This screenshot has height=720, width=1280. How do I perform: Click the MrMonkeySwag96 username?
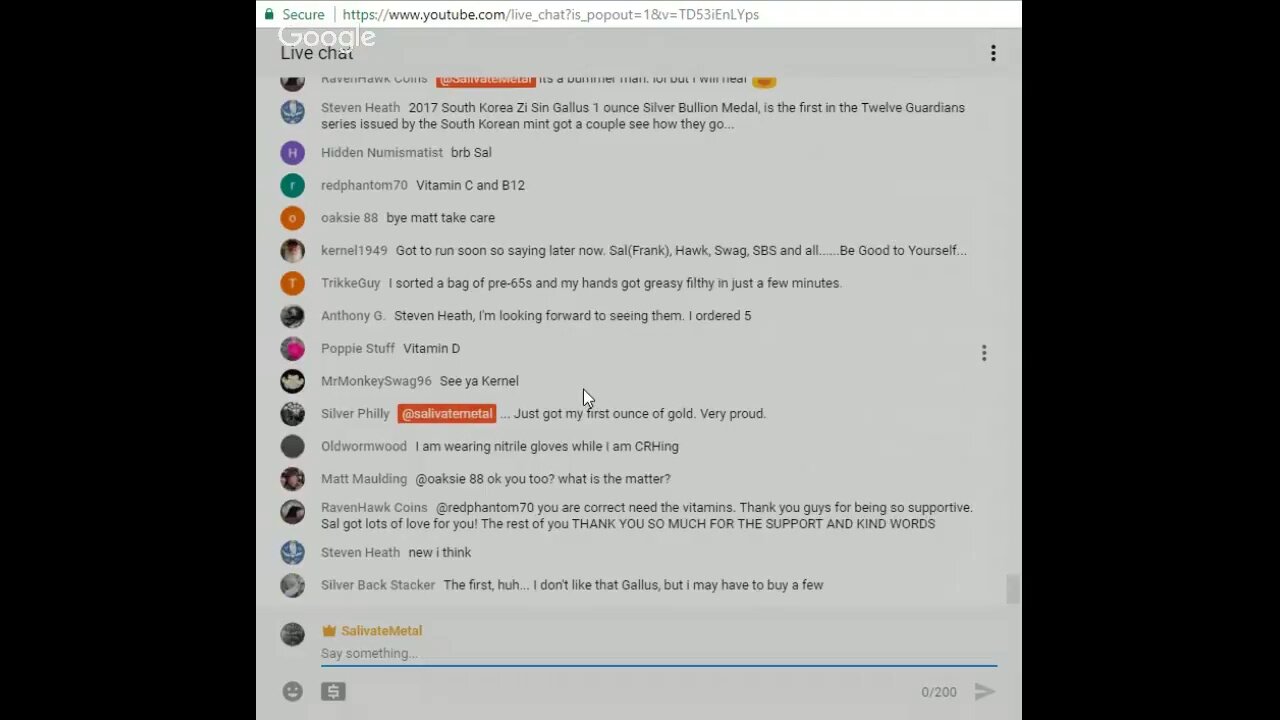(x=376, y=381)
